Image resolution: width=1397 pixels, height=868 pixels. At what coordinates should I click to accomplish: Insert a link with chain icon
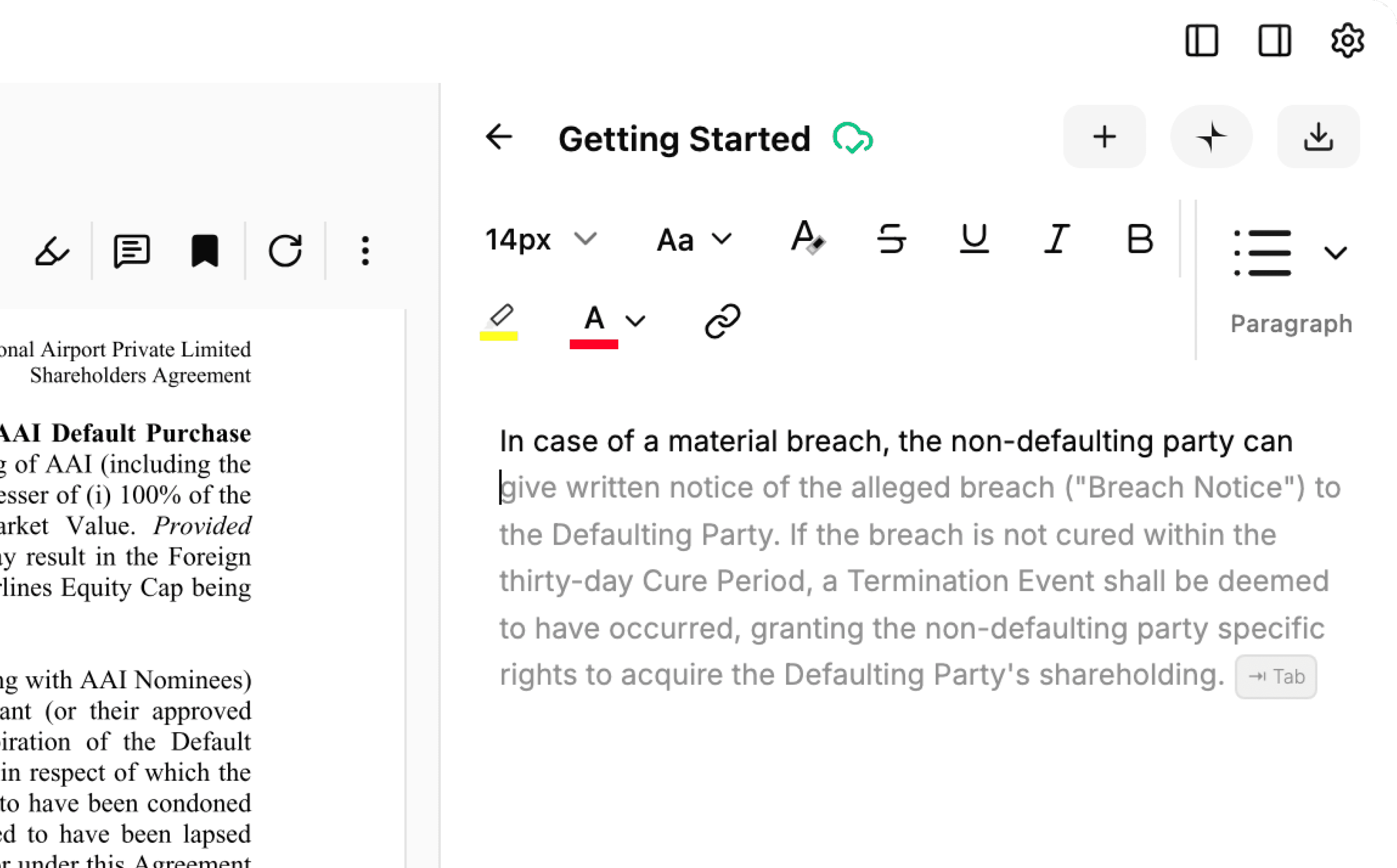tap(722, 321)
